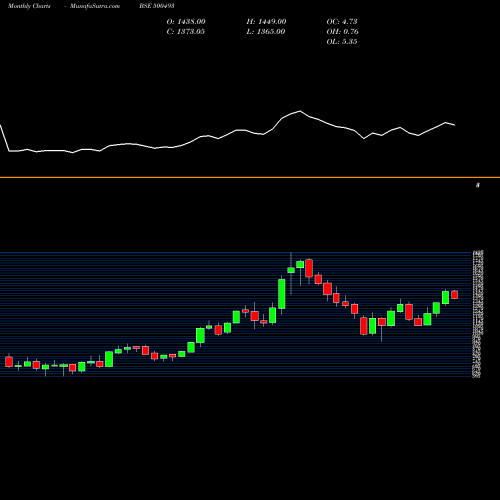Click the 'Monthly Charts' title text
The height and width of the screenshot is (500, 500).
29,6
